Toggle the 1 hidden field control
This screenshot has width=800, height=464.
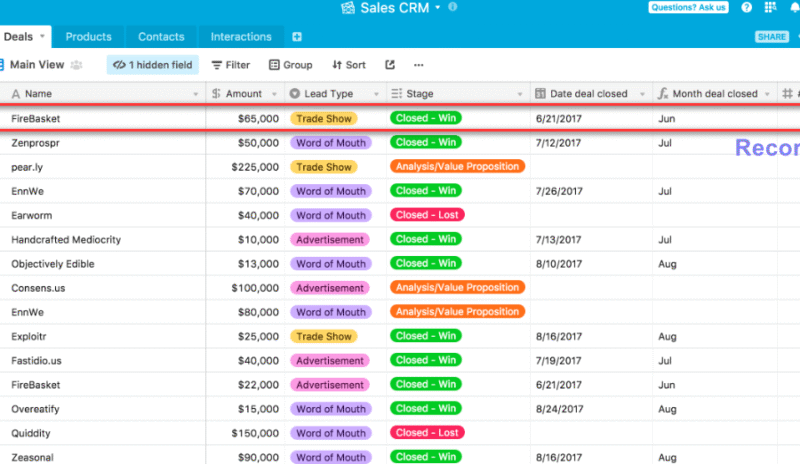coord(152,65)
